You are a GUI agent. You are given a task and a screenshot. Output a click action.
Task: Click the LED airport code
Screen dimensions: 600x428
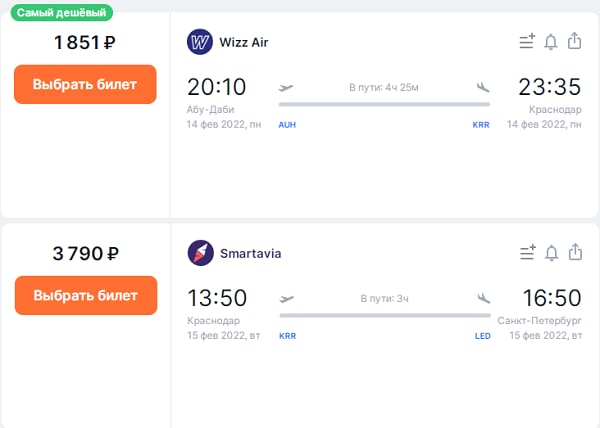tap(483, 336)
